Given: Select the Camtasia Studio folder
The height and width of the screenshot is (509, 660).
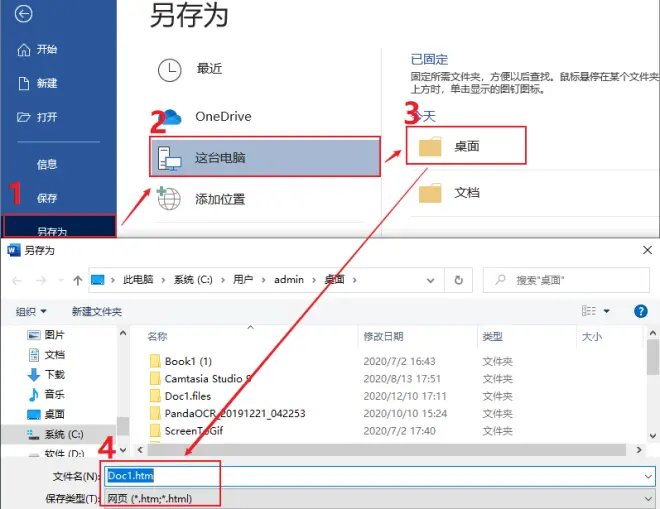Looking at the screenshot, I should 201,378.
